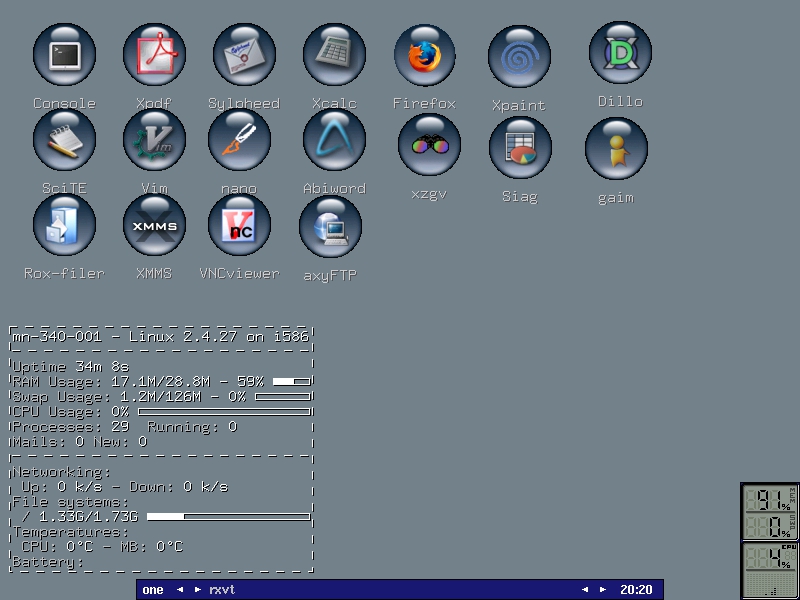Screen dimensions: 800x600
Task: Launch the Siag spreadsheet
Action: pyautogui.click(x=520, y=146)
